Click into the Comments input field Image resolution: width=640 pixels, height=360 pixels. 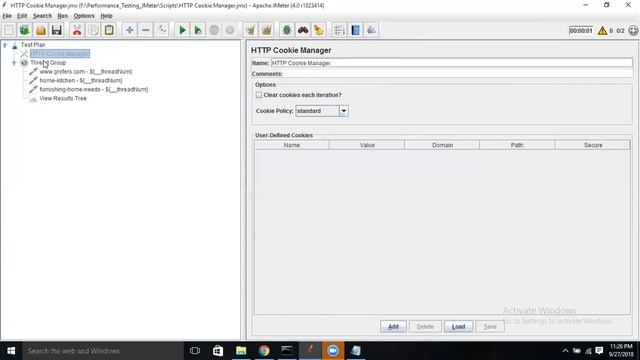[x=458, y=74]
